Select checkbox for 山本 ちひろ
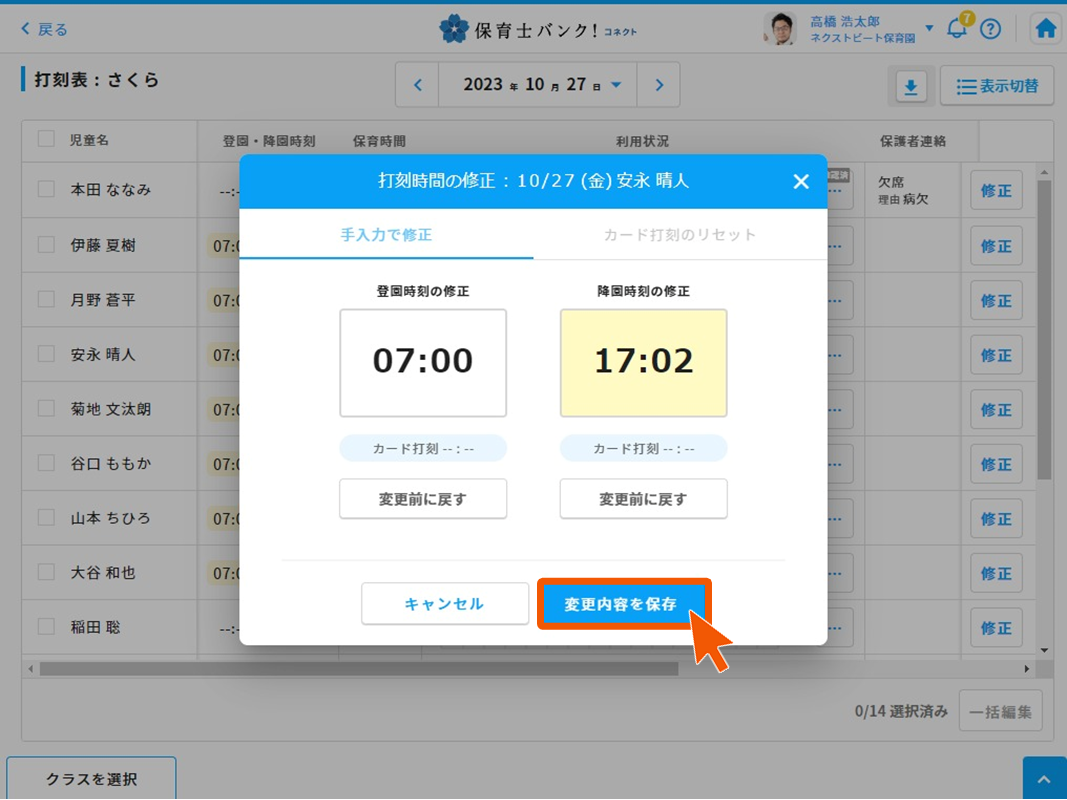This screenshot has height=800, width=1067. pos(46,518)
